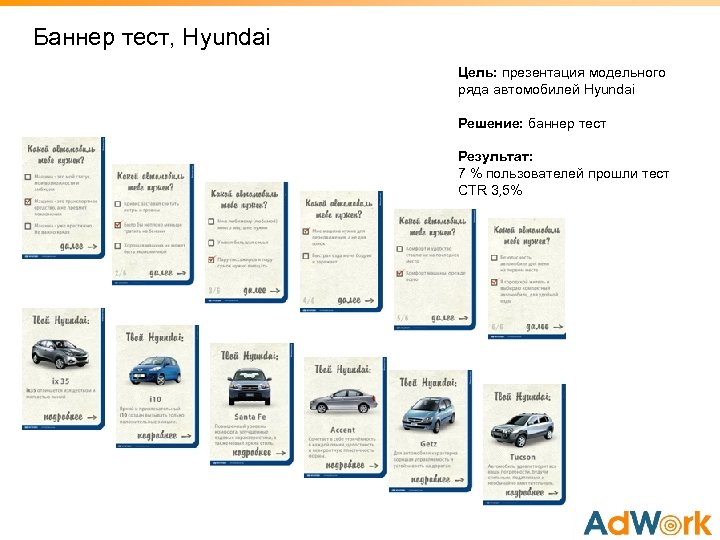
Task: Select the light-blue Getz car image
Action: coord(428,415)
